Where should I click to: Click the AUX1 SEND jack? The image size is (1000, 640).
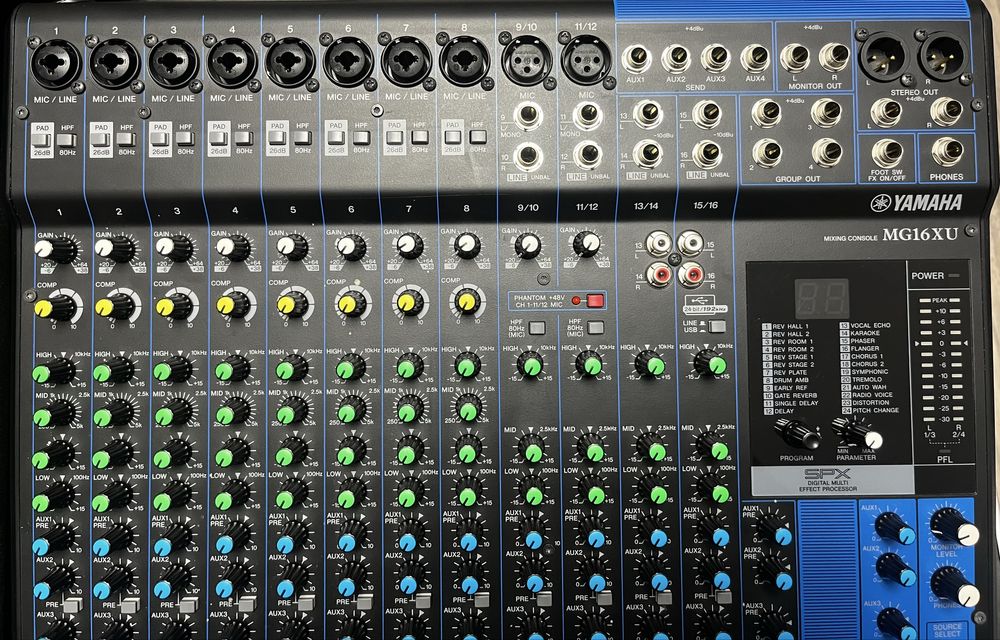point(636,59)
